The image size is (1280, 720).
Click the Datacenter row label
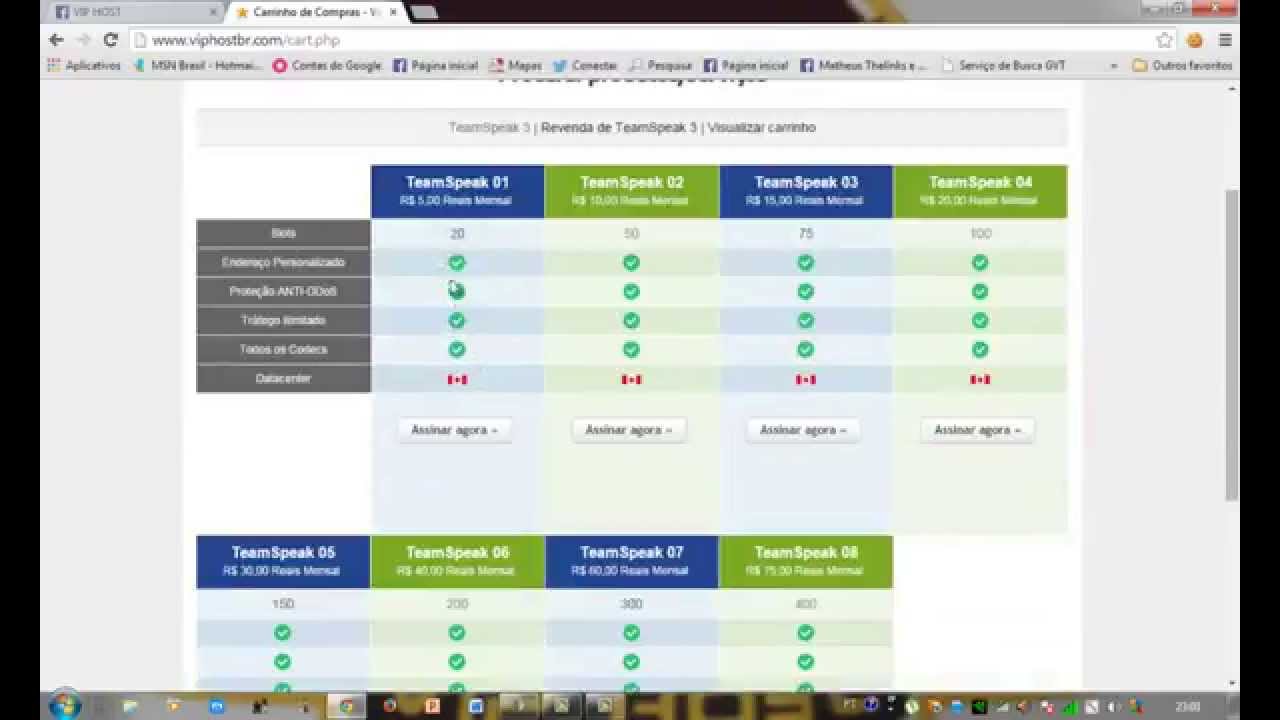[283, 378]
